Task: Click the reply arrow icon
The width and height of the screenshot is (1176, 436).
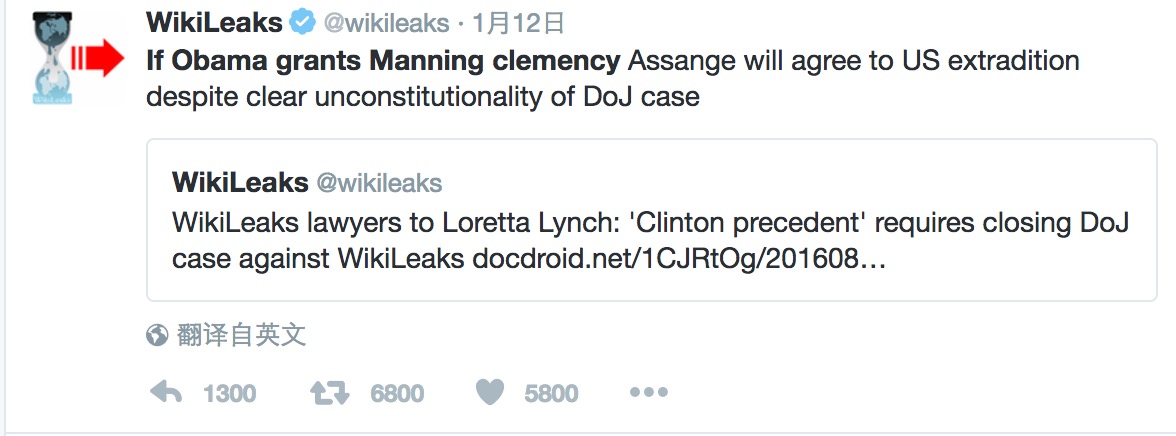Action: pyautogui.click(x=166, y=392)
